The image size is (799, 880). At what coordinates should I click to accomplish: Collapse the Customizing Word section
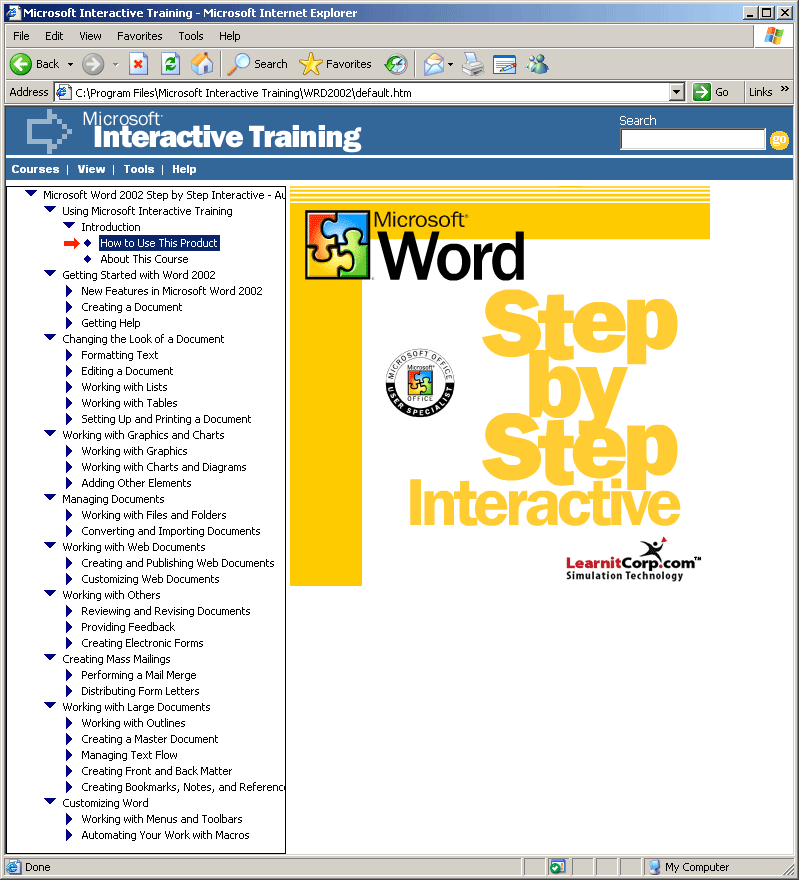(50, 802)
